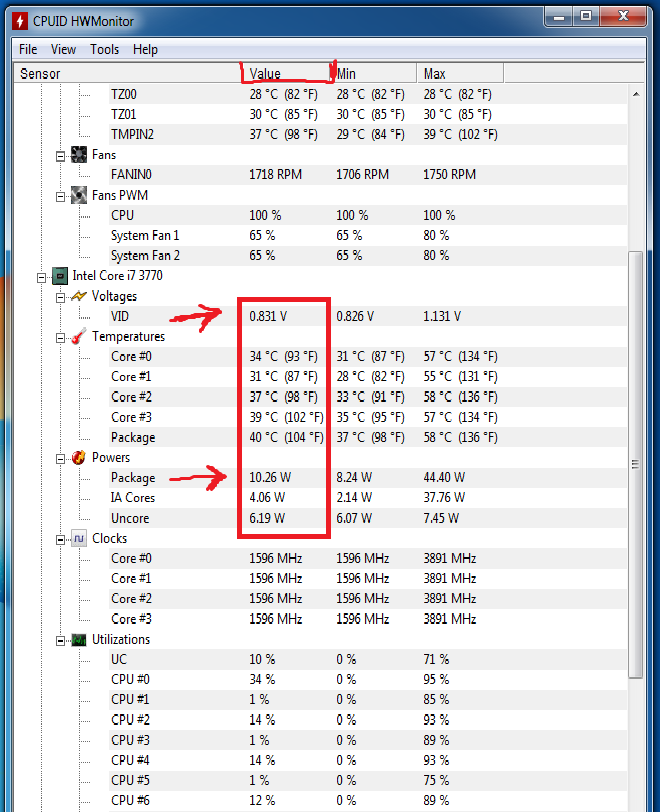Collapse the Fans PWM node
Image resolution: width=662 pixels, height=812 pixels.
click(61, 196)
